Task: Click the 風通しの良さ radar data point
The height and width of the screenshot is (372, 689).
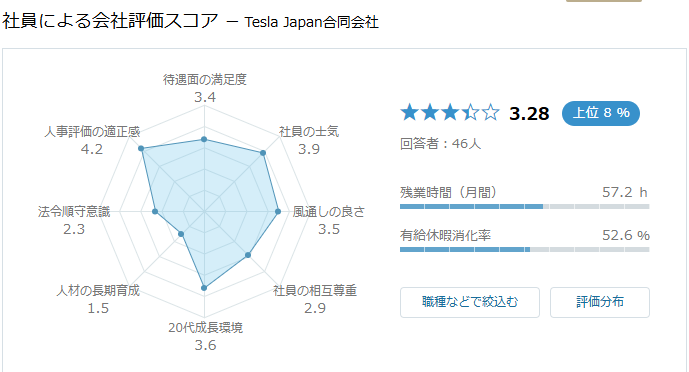Action: tap(278, 212)
